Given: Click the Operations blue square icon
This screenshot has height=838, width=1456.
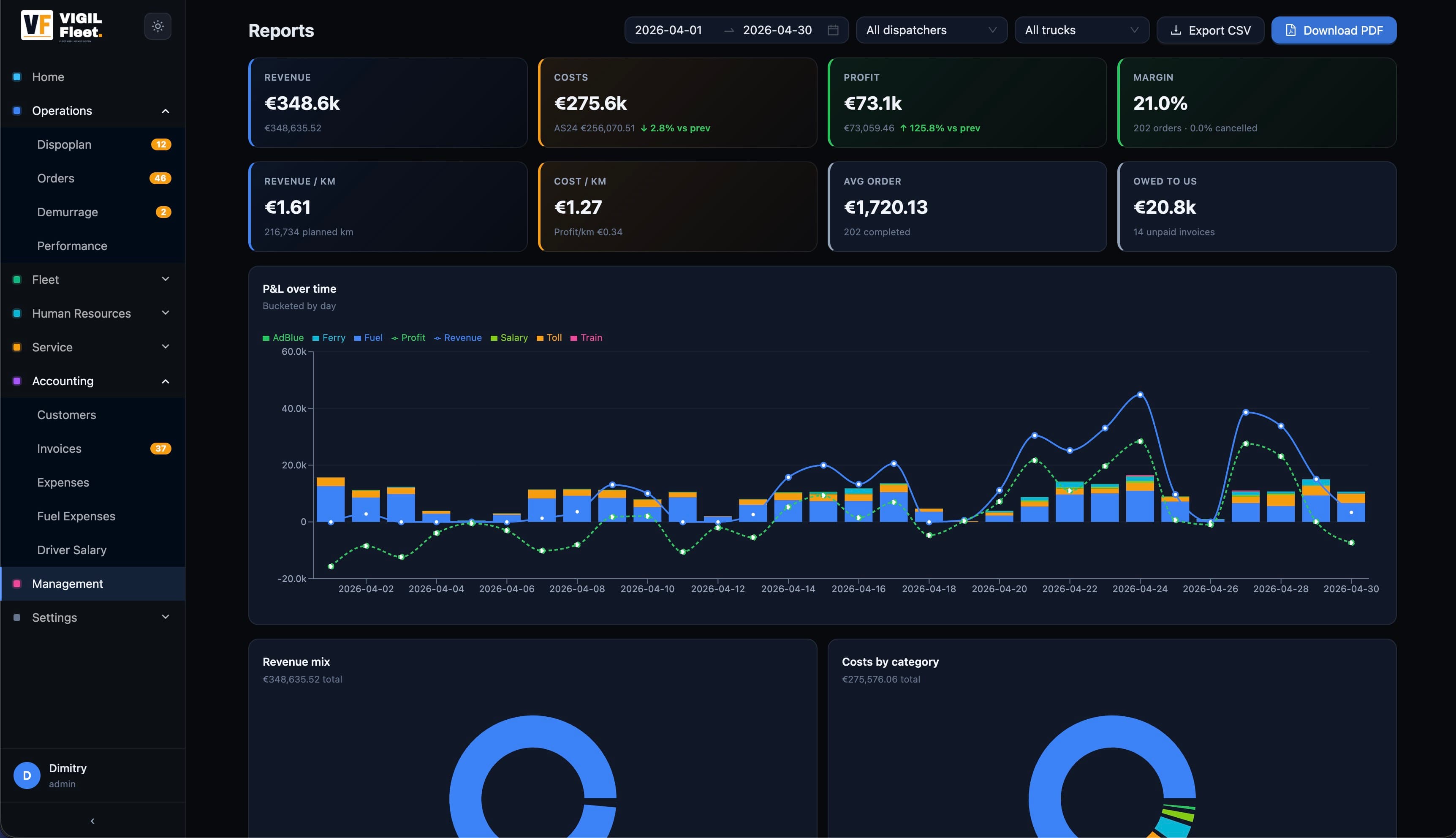Looking at the screenshot, I should click(17, 111).
